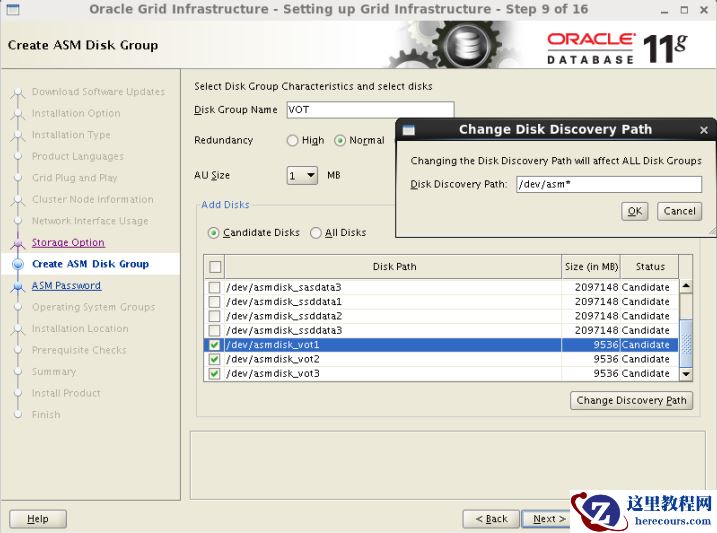Select High redundancy radio button
Screen dimensions: 717x533
pyautogui.click(x=293, y=141)
